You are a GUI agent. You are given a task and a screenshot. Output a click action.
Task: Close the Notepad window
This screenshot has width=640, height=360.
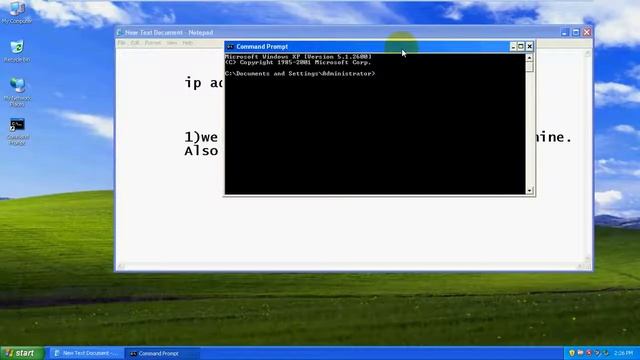587,32
